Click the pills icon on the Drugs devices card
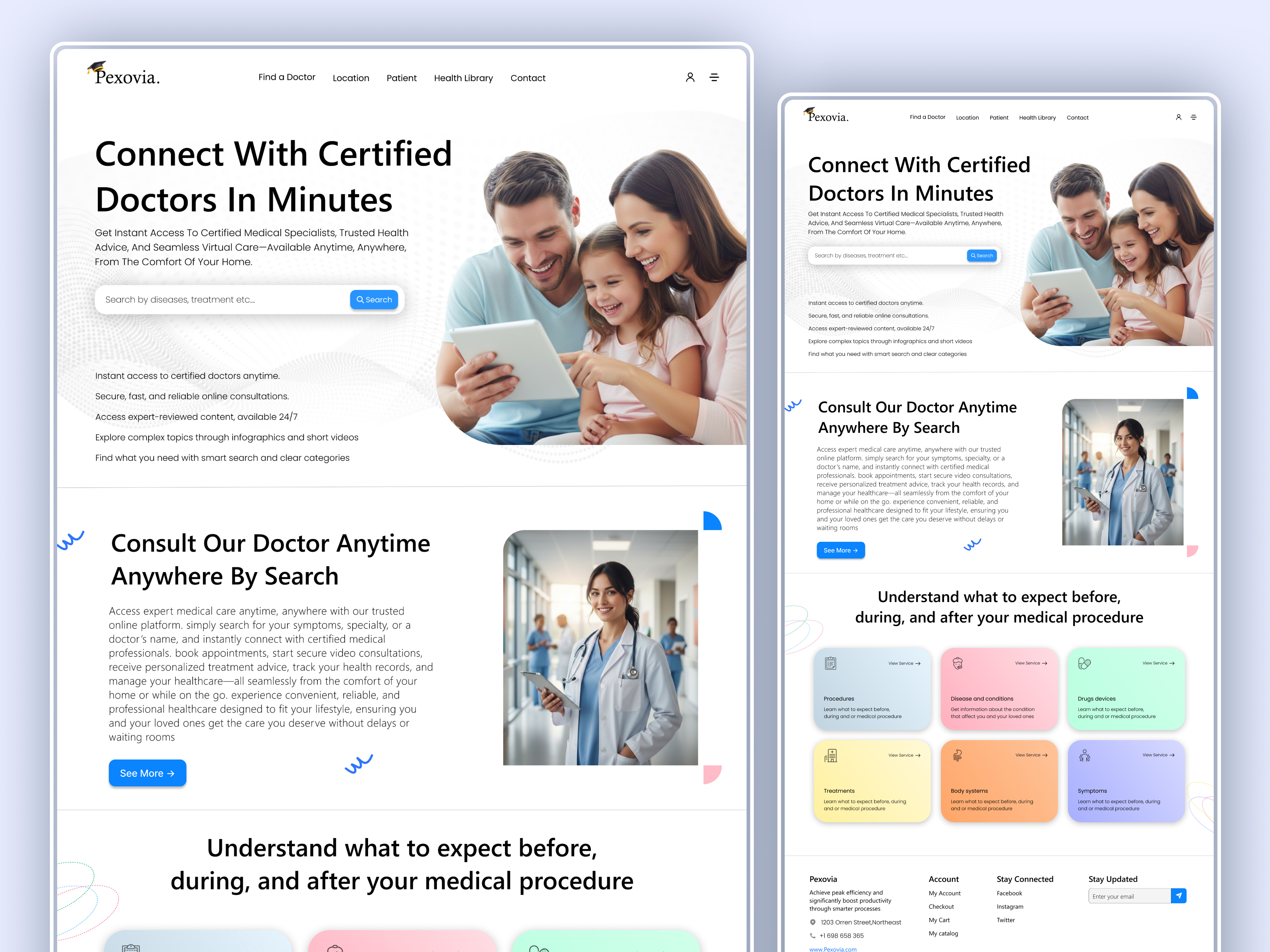1270x952 pixels. click(x=1084, y=663)
